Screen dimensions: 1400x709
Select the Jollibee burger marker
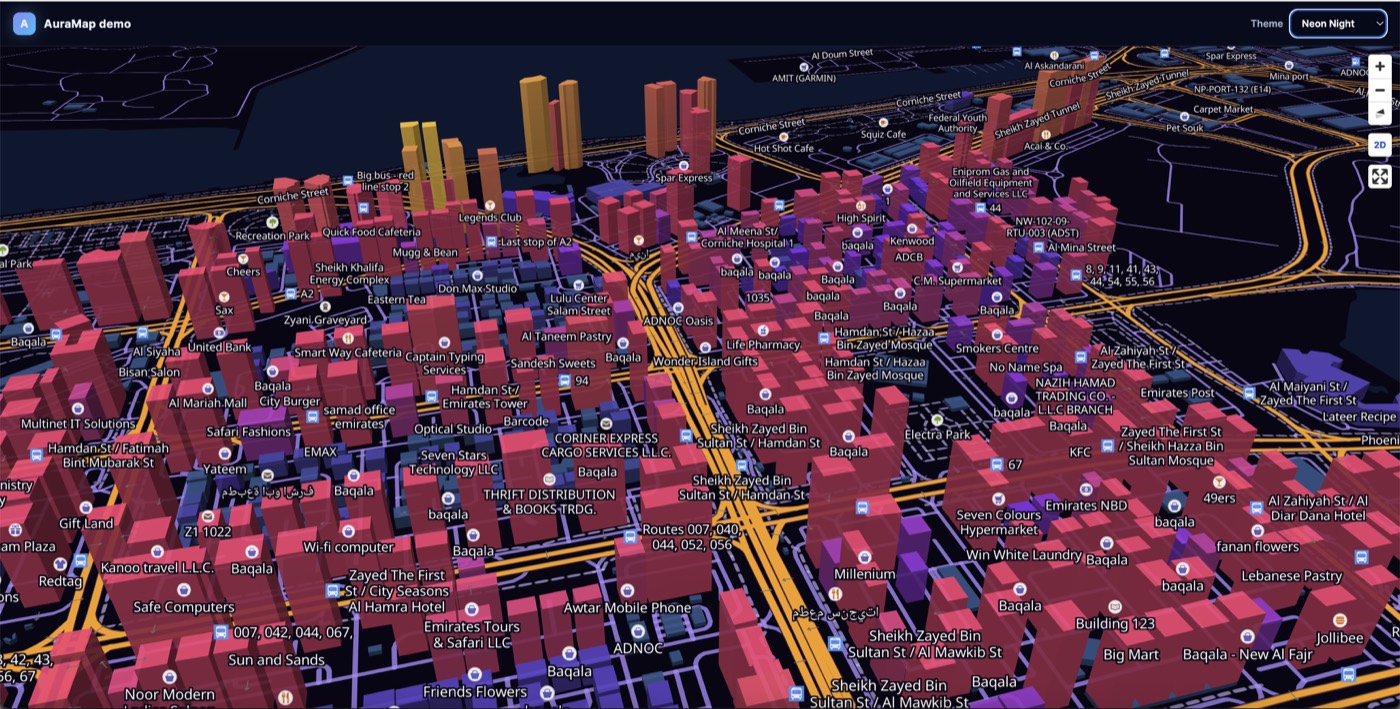pos(1338,622)
